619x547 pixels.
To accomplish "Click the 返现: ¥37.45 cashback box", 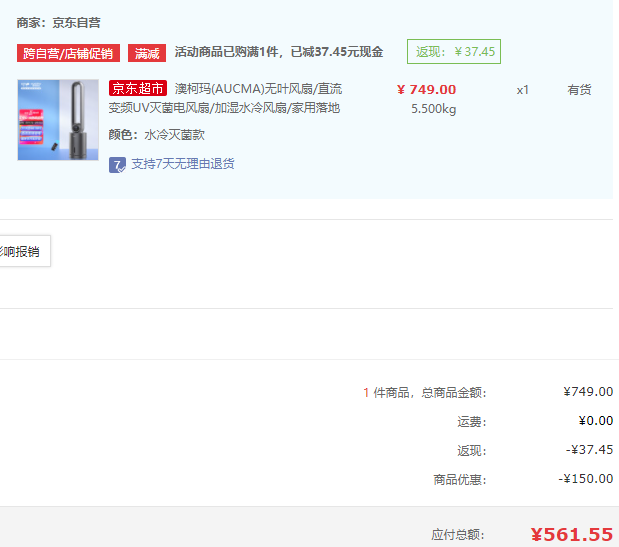I will (x=454, y=51).
